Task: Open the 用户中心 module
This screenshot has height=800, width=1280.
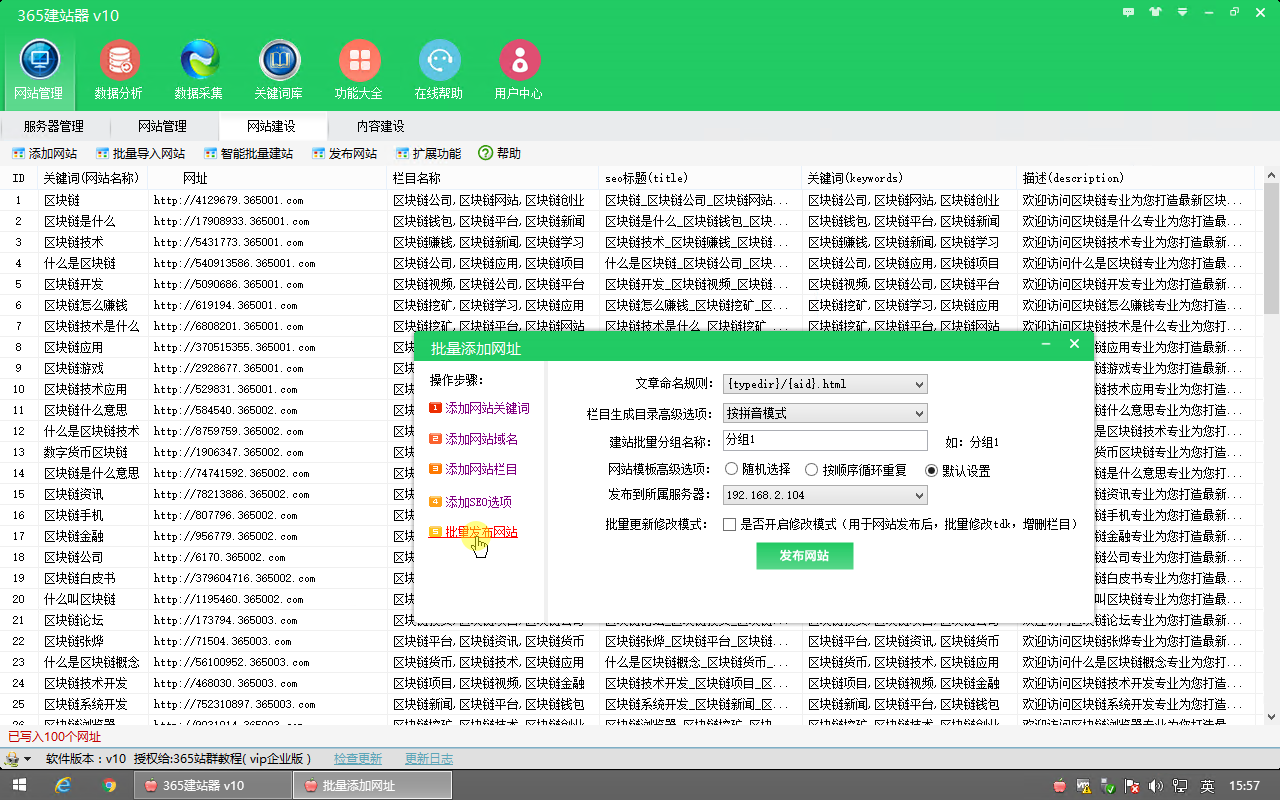Action: tap(519, 70)
